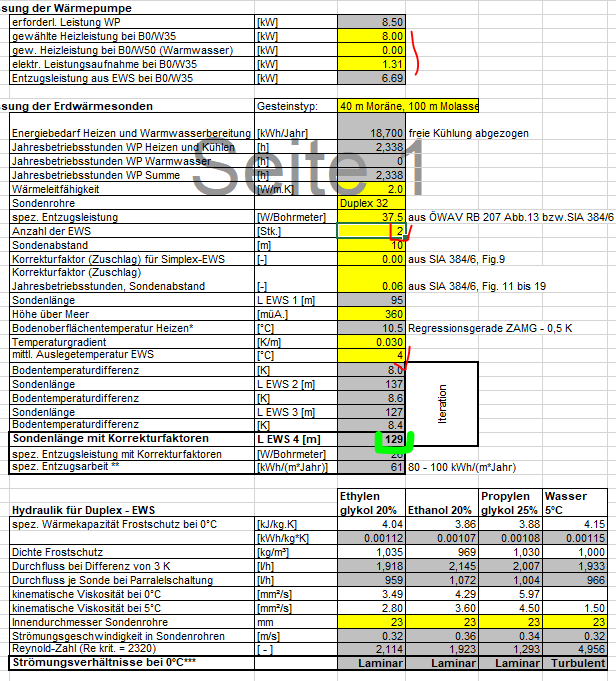Select 'Propylen glykol 25%' column header
Viewport: 616px width, 681px height.
[511, 503]
